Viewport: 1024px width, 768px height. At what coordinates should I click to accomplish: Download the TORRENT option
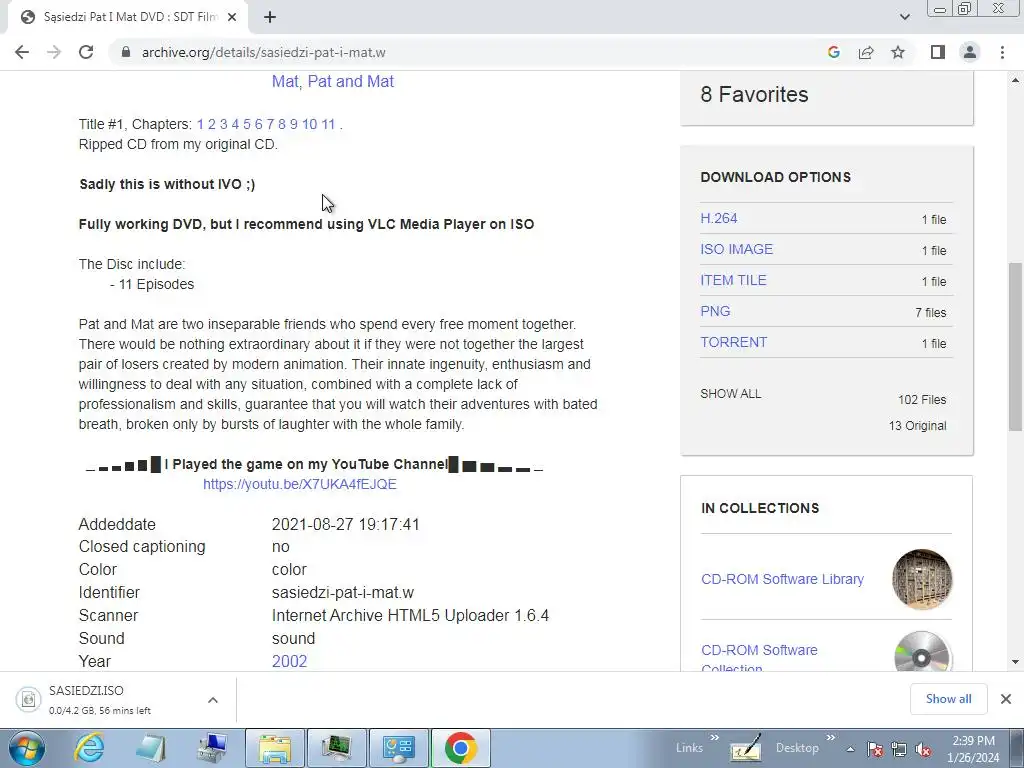(x=734, y=342)
